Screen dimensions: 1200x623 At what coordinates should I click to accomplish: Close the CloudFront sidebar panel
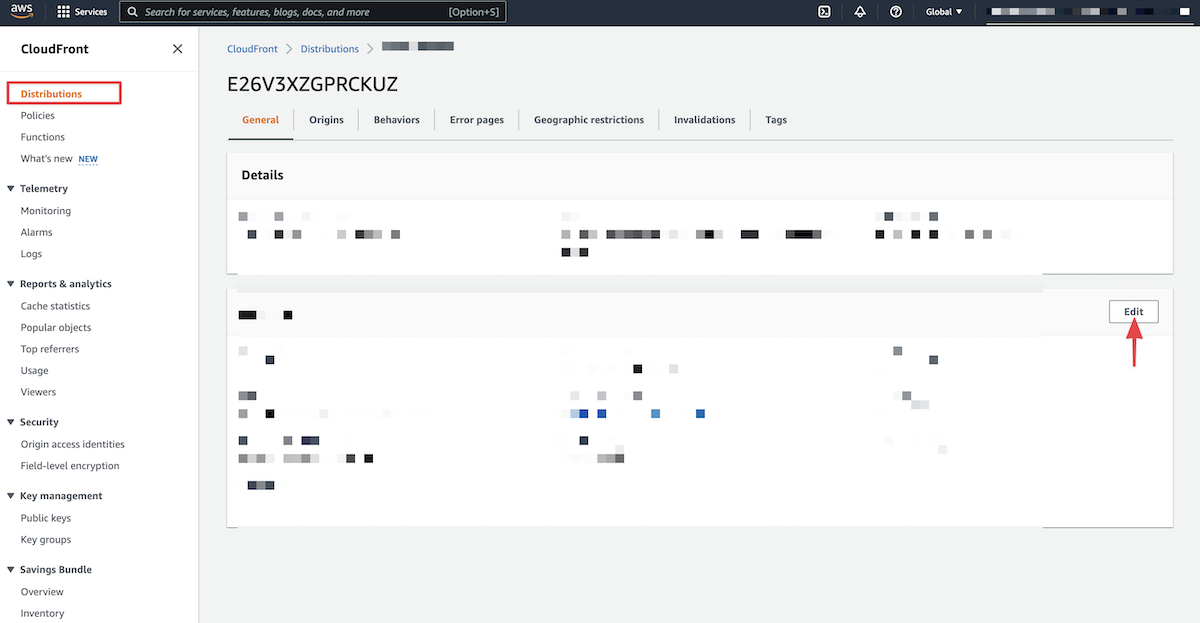tap(177, 49)
